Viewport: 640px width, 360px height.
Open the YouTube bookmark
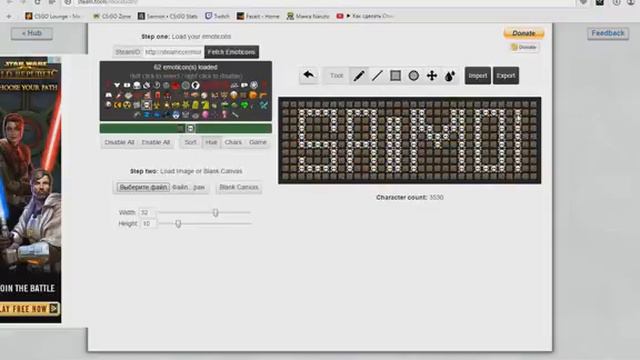pos(364,16)
